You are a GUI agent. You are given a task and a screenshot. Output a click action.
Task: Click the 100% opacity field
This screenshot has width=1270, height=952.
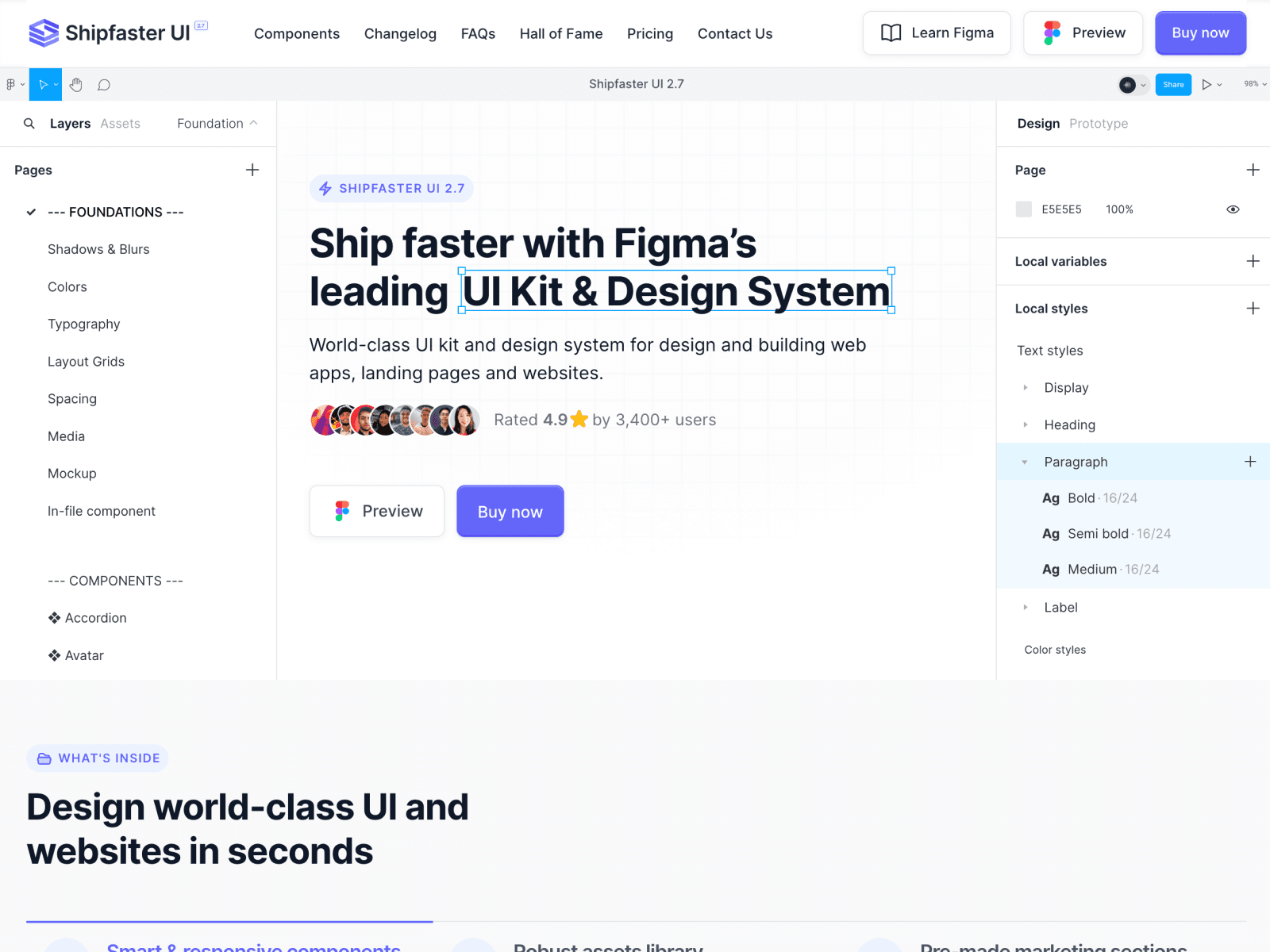[1119, 209]
